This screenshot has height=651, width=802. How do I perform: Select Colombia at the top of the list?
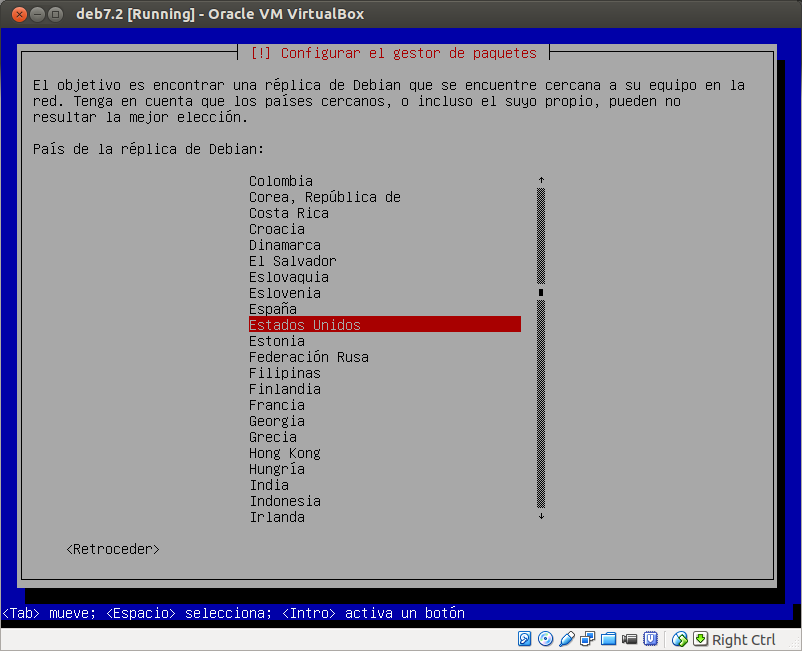[x=281, y=181]
